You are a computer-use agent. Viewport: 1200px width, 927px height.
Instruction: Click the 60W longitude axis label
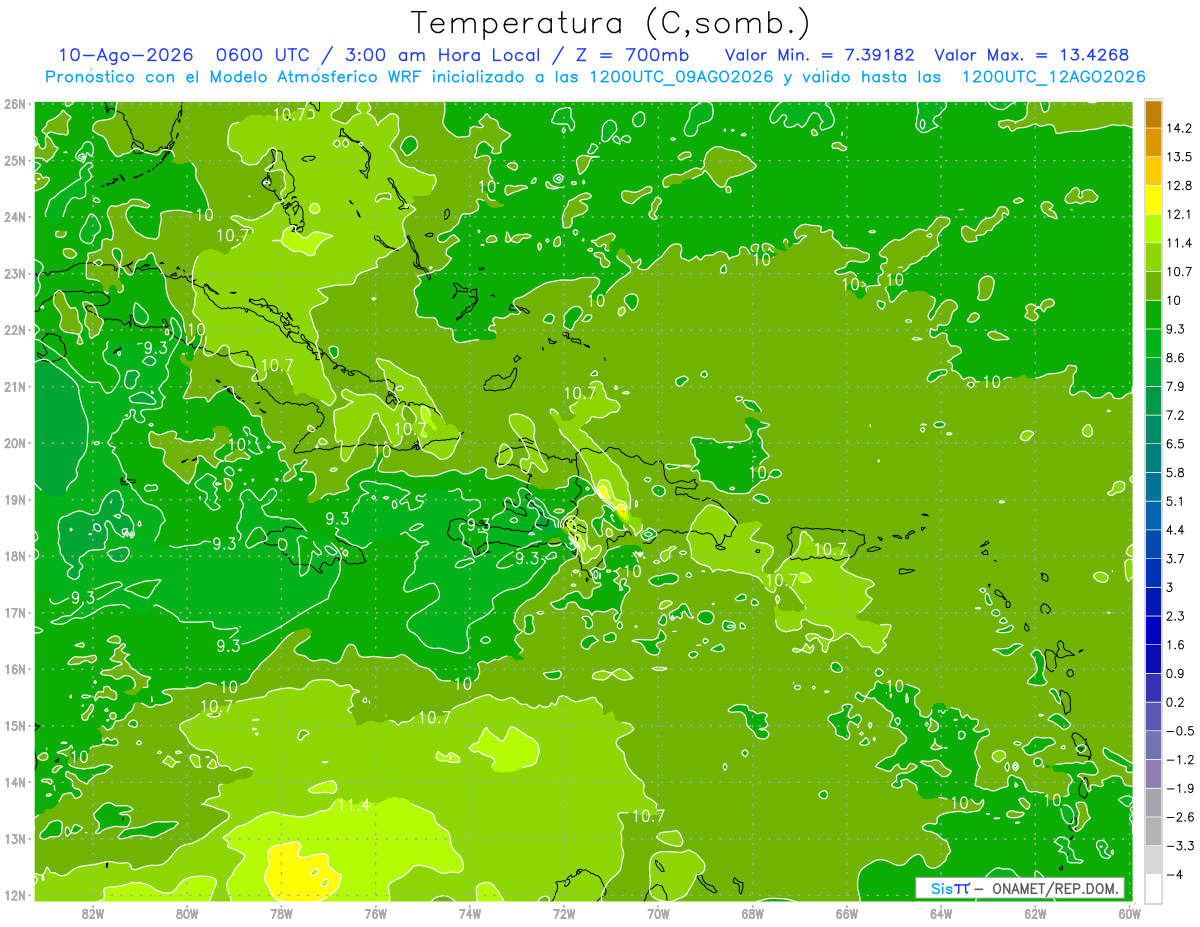point(1129,913)
